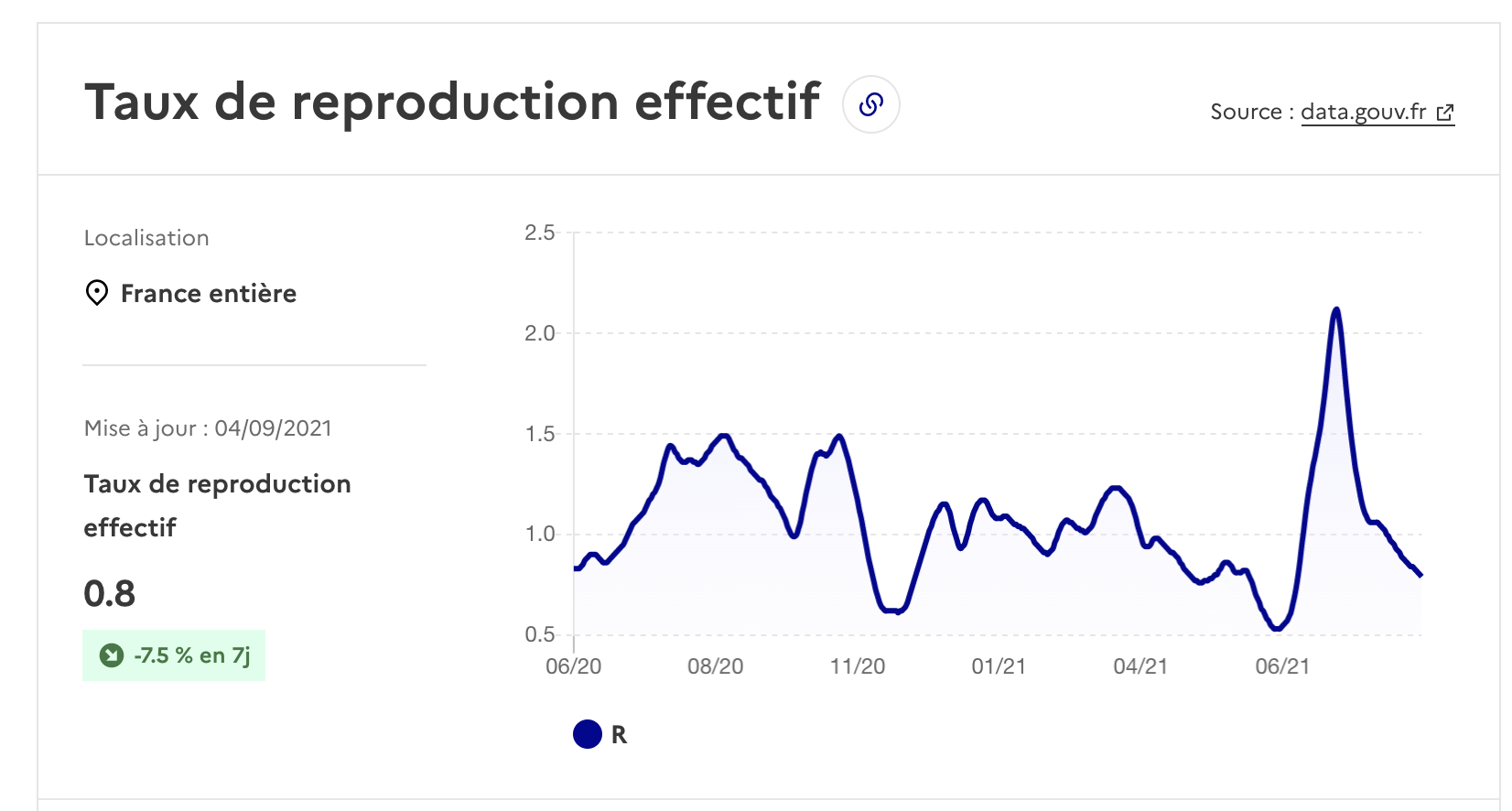The width and height of the screenshot is (1512, 811).
Task: Click the 11/20 x-axis label
Action: tap(858, 666)
